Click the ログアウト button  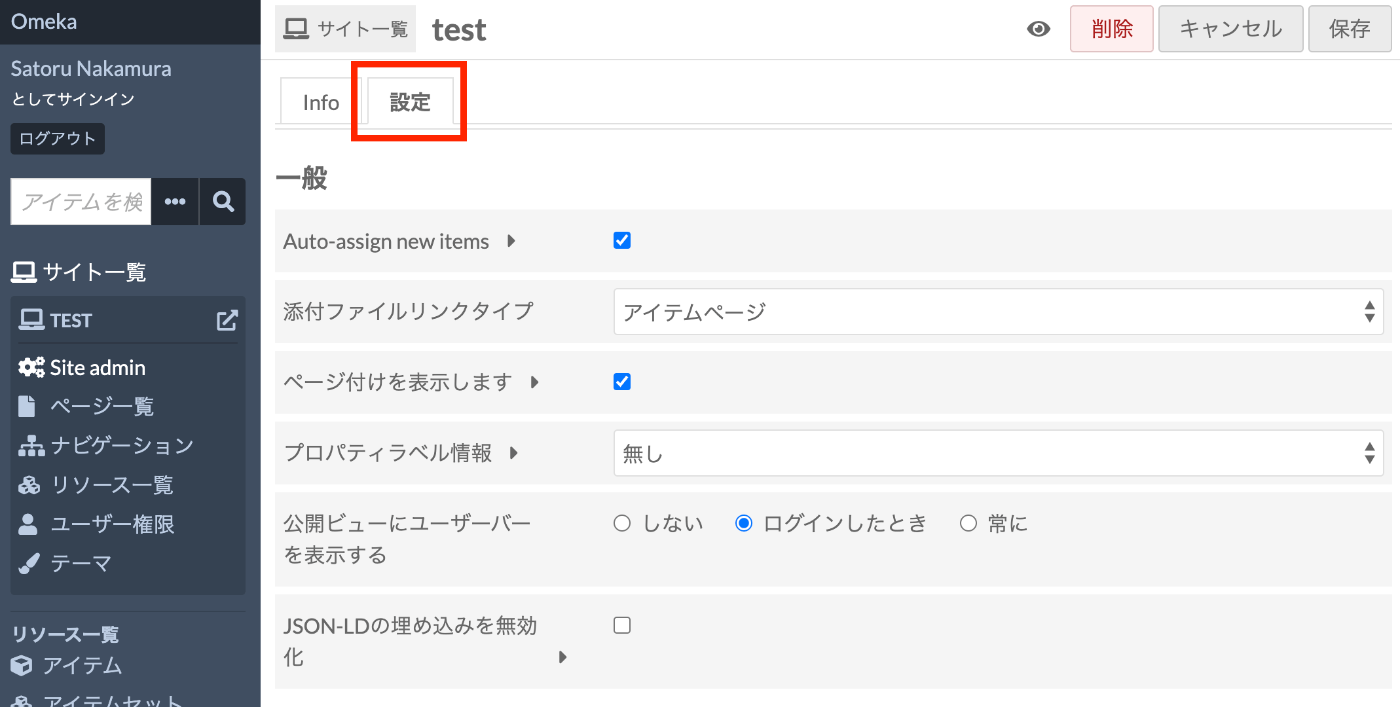58,139
